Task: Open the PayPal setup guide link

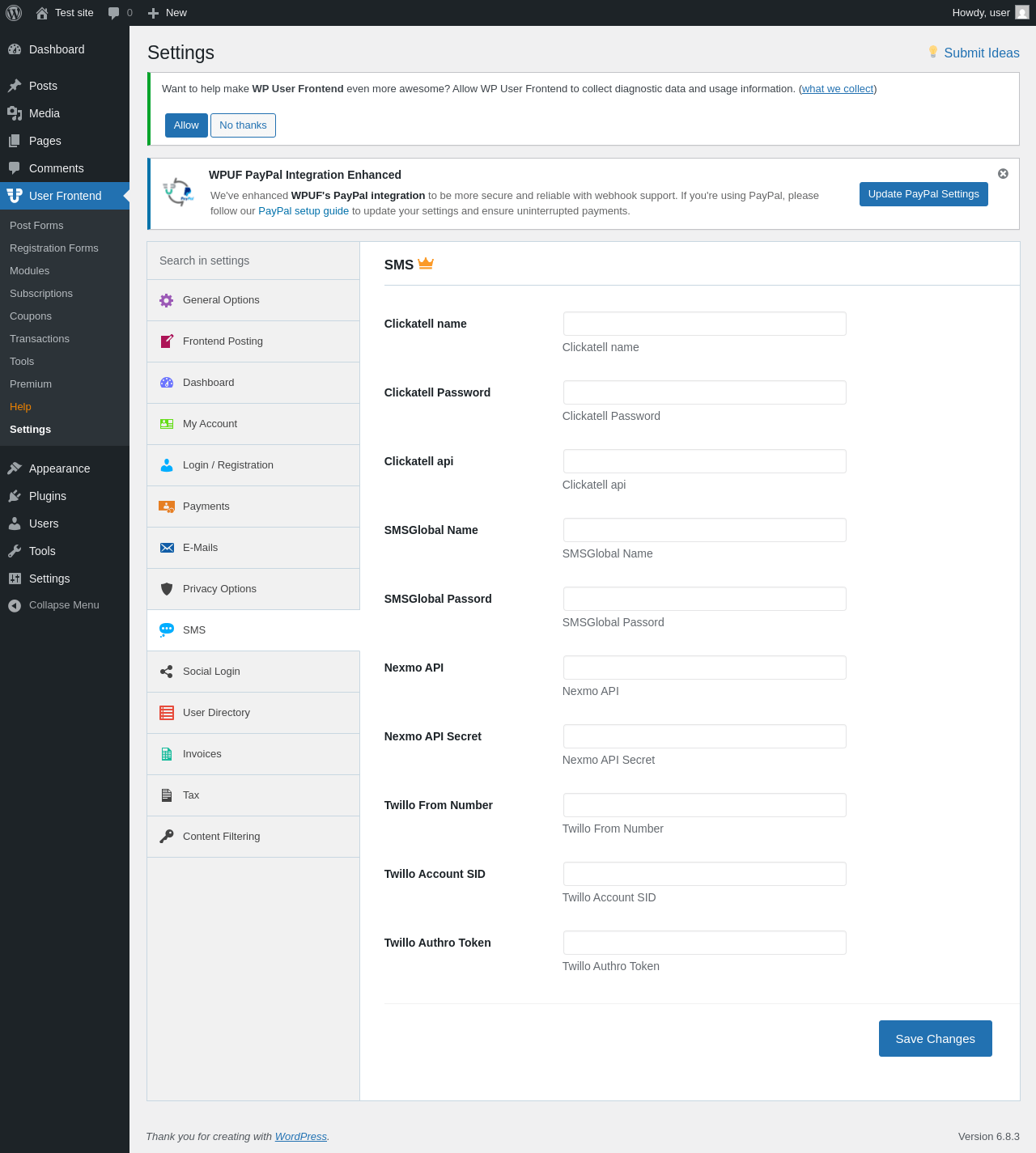Action: pyautogui.click(x=304, y=211)
